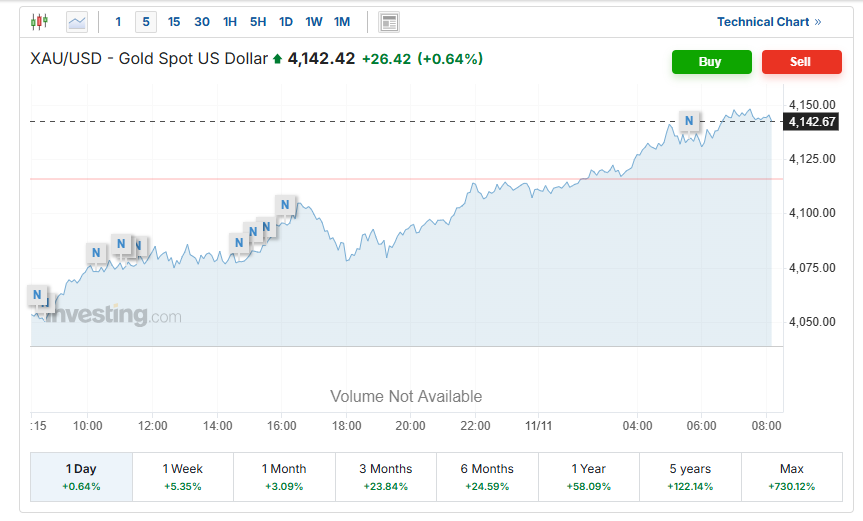Open the leftmost news marker on chart

pos(37,295)
